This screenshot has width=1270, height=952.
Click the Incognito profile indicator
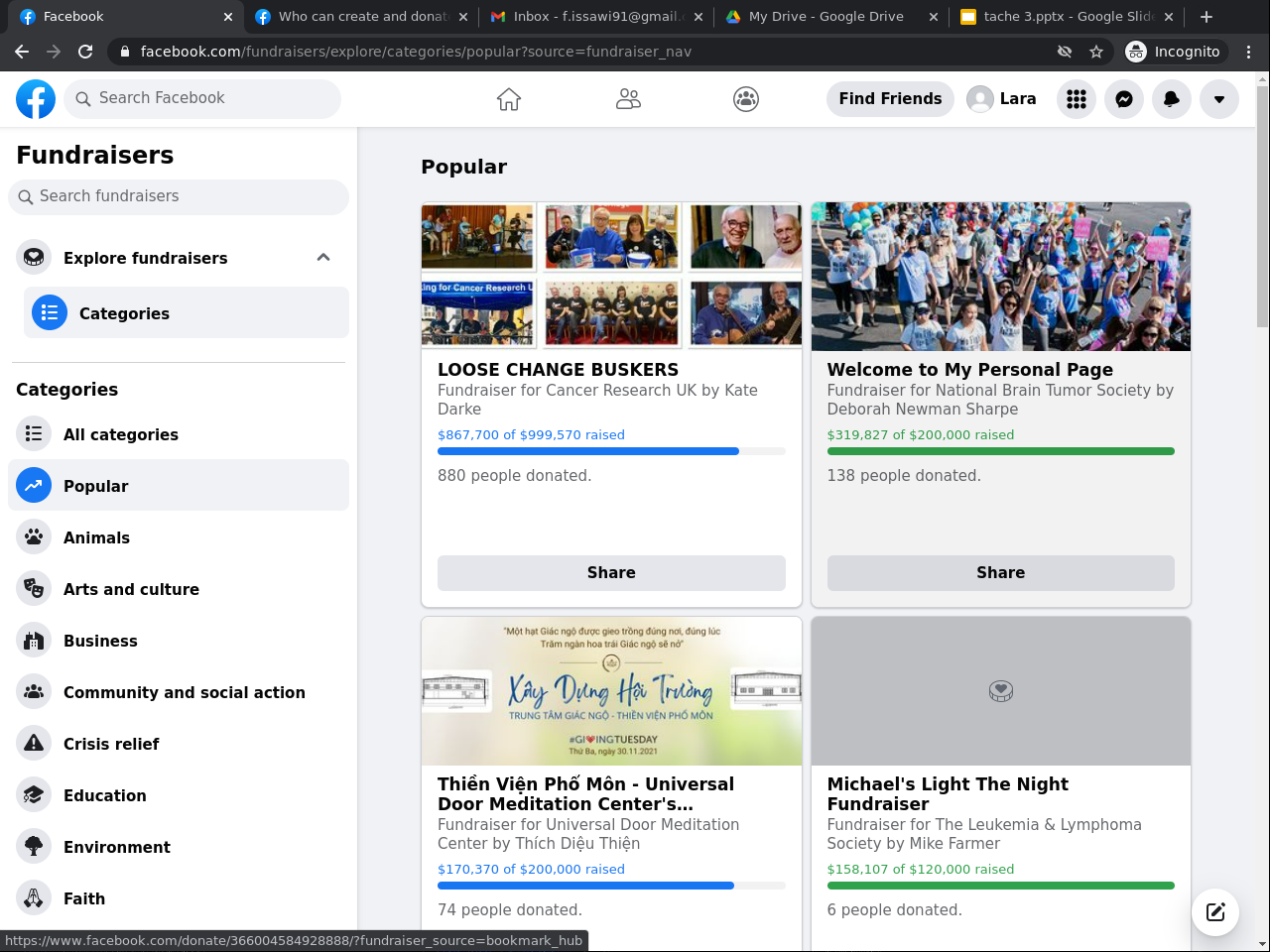(x=1175, y=52)
